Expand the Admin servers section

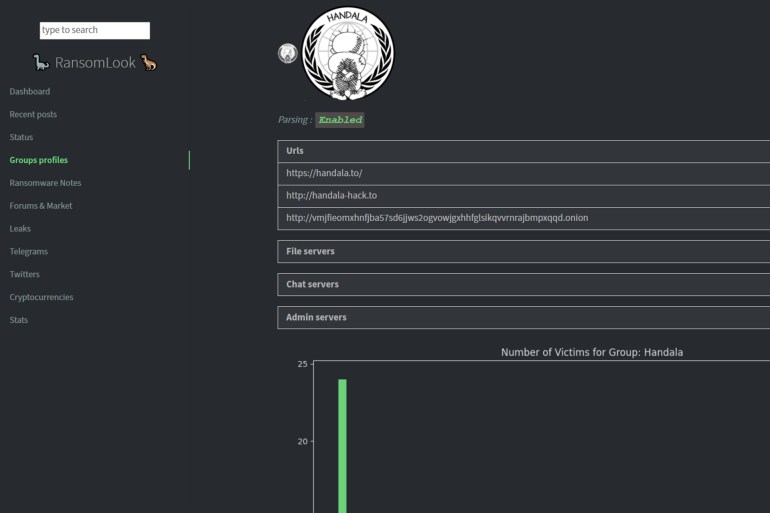click(x=523, y=317)
